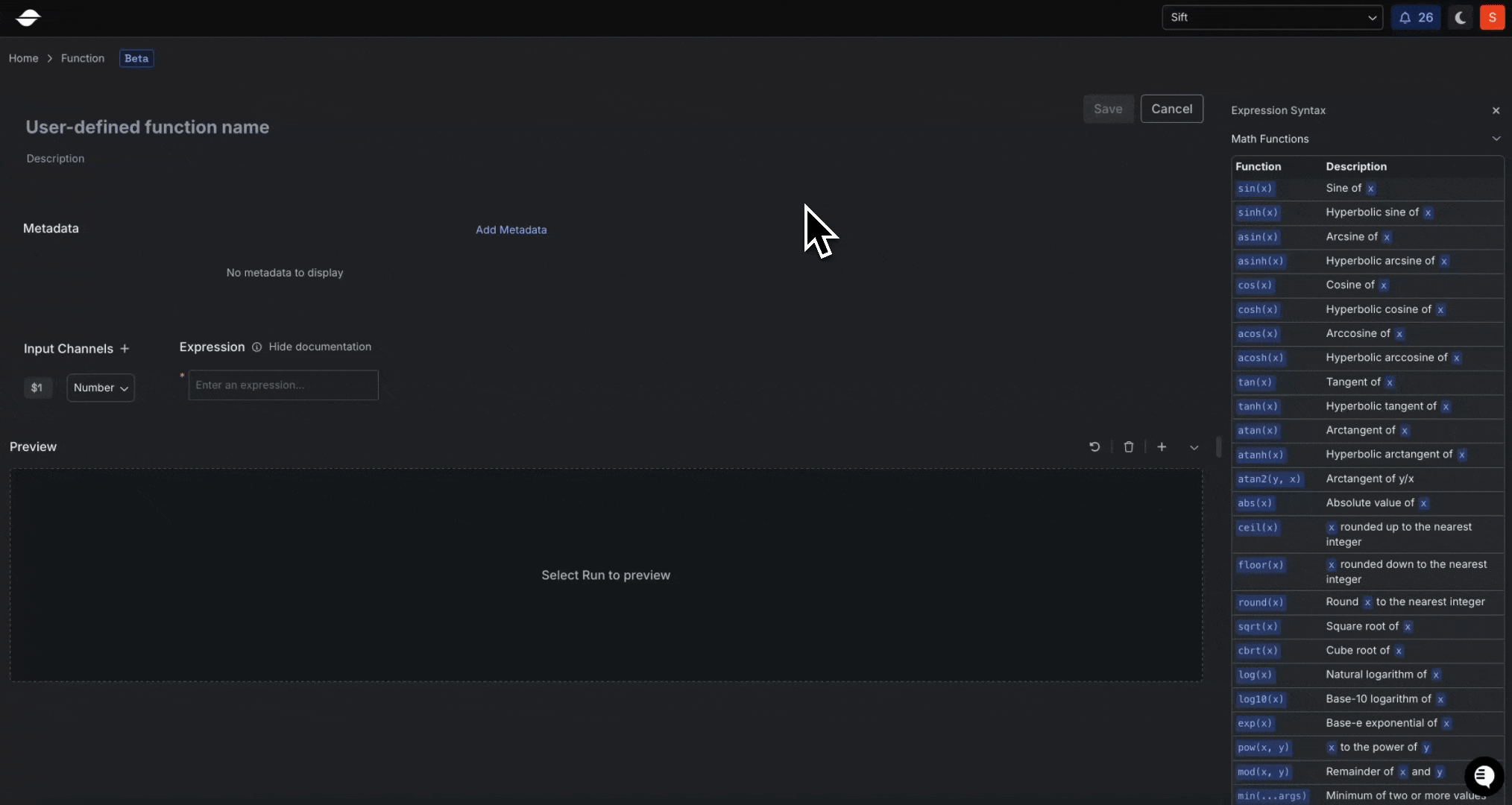Open the notifications bell showing 26
Screen dimensions: 1512x805
[1415, 17]
